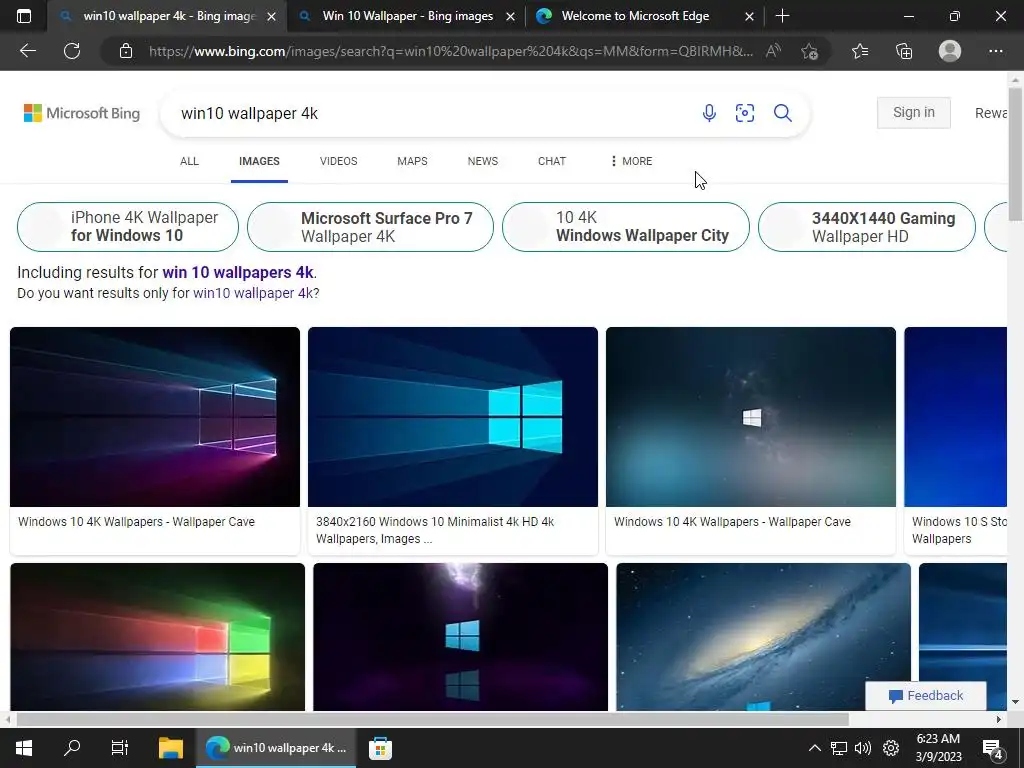The image size is (1024, 768).
Task: Run search with the magnifier icon
Action: (783, 113)
